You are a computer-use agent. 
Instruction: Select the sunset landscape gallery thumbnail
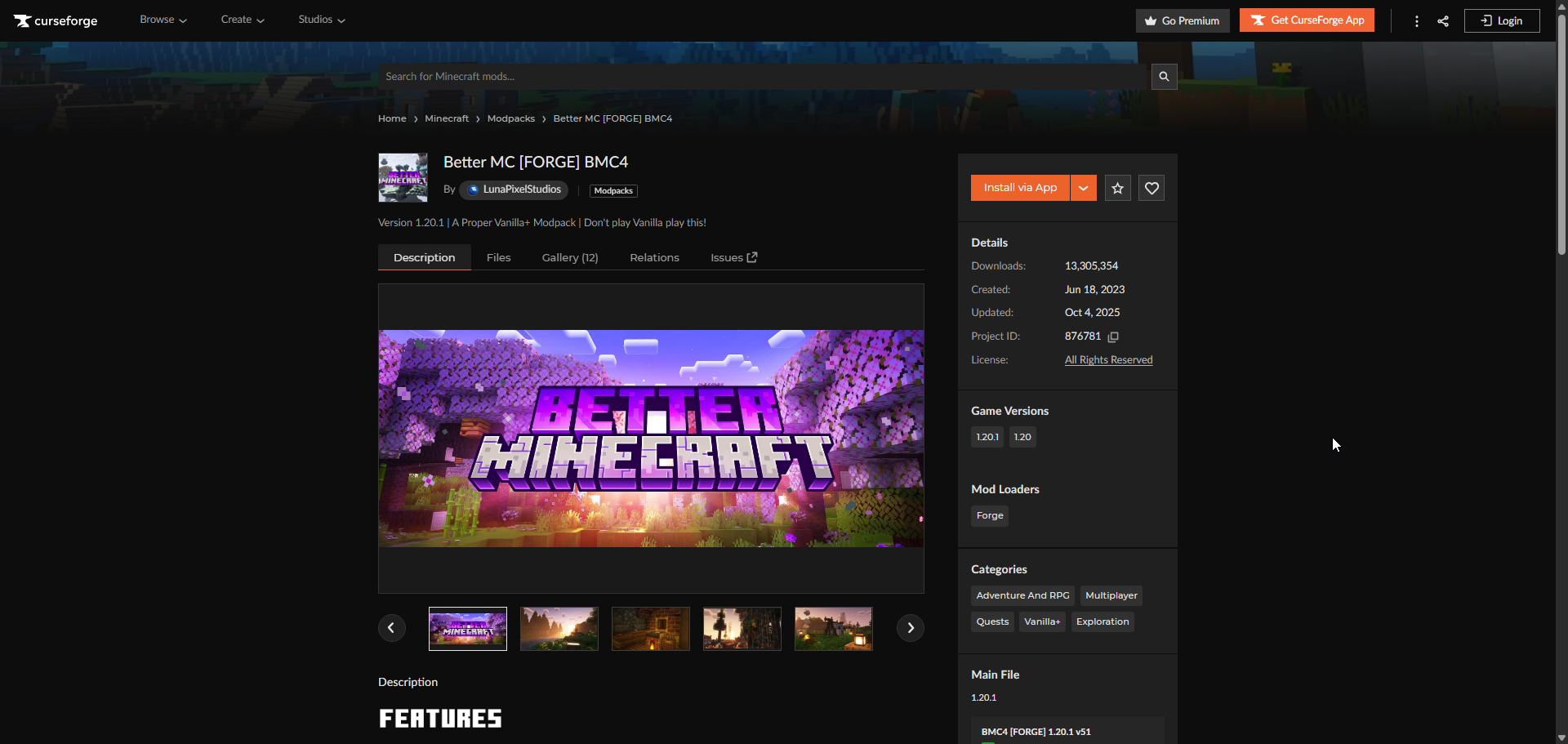tap(559, 629)
